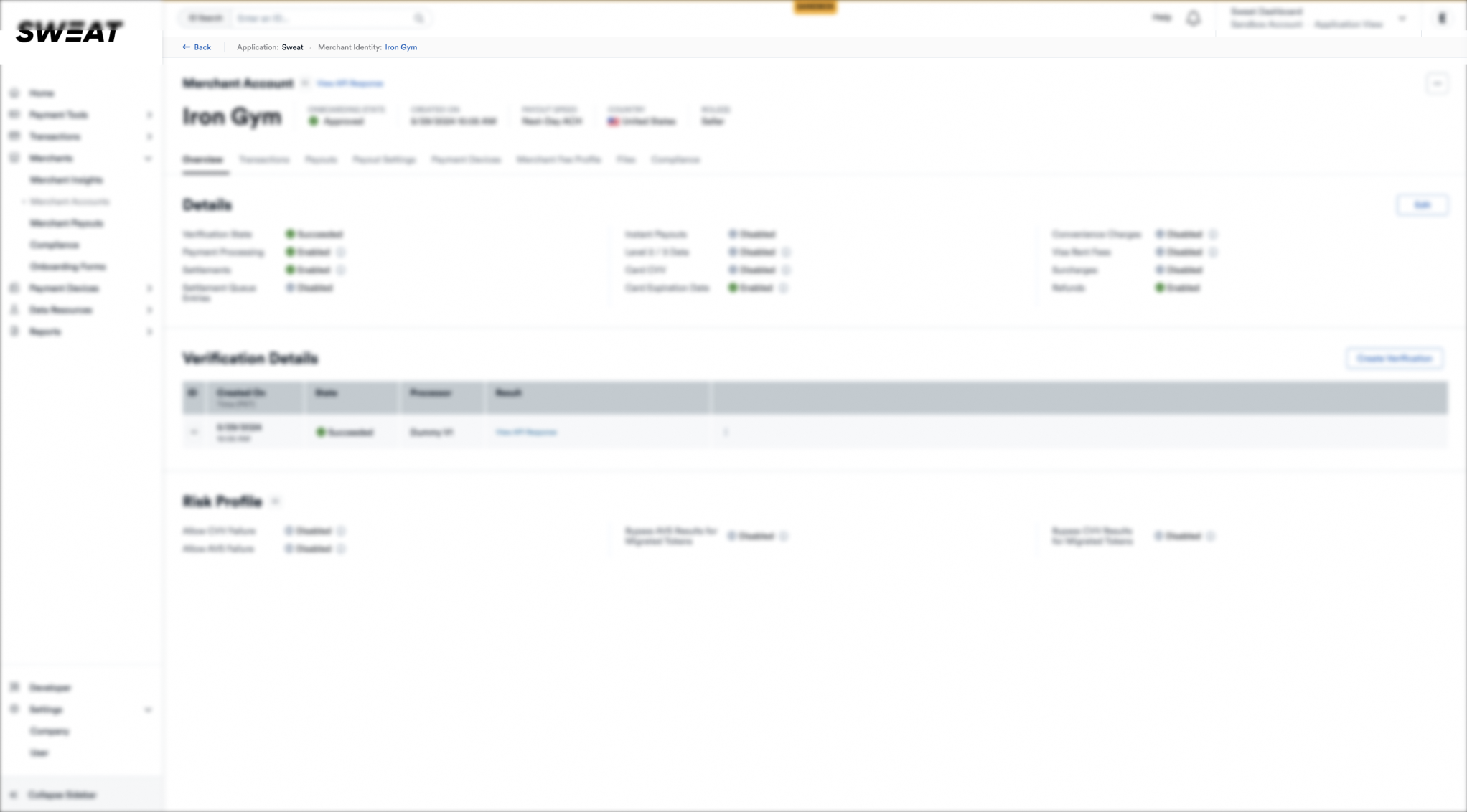Screen dimensions: 1467x812
Task: Collapse the Merchants sidebar section
Action: pyautogui.click(x=148, y=159)
